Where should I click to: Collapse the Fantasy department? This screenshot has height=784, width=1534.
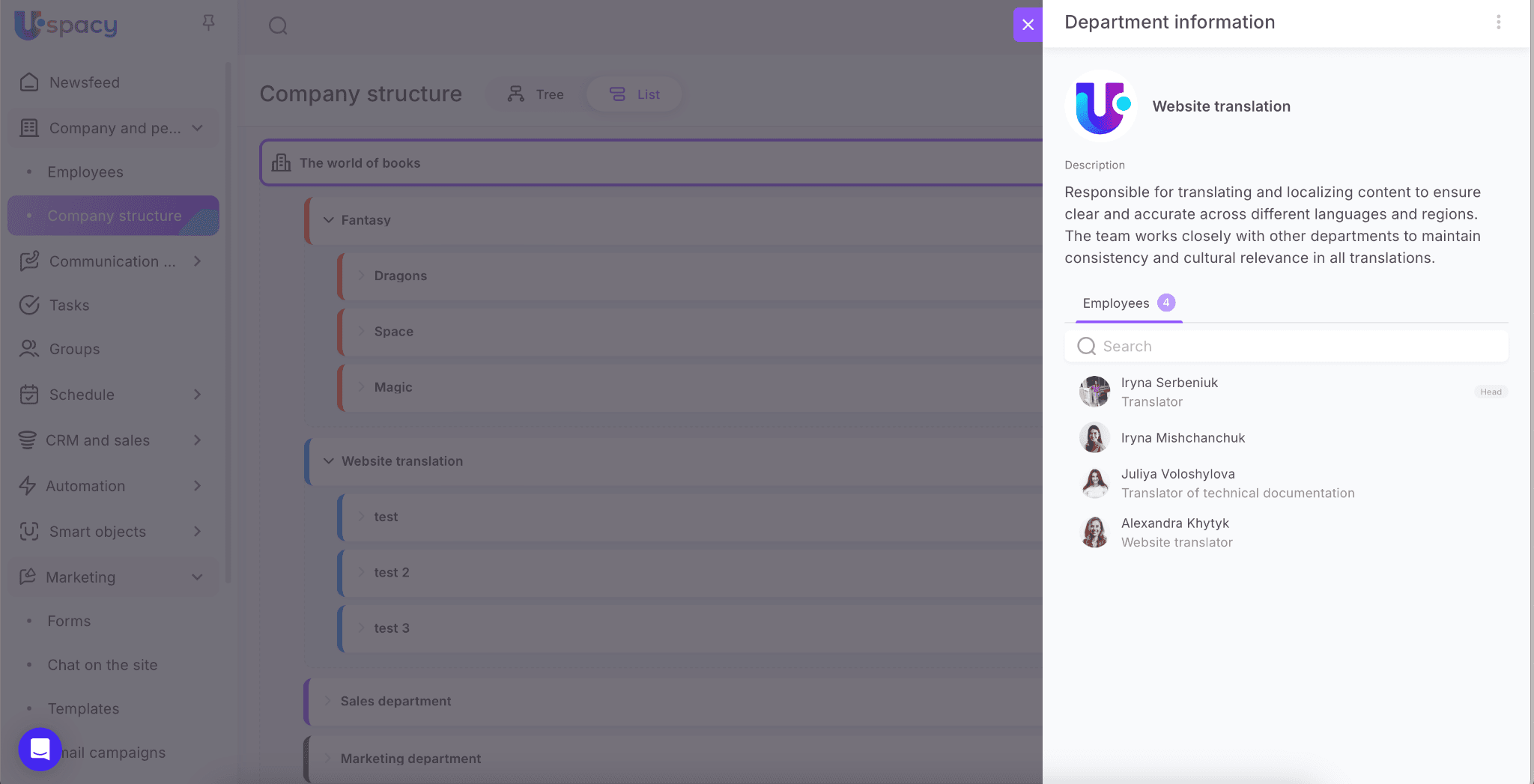pyautogui.click(x=328, y=220)
